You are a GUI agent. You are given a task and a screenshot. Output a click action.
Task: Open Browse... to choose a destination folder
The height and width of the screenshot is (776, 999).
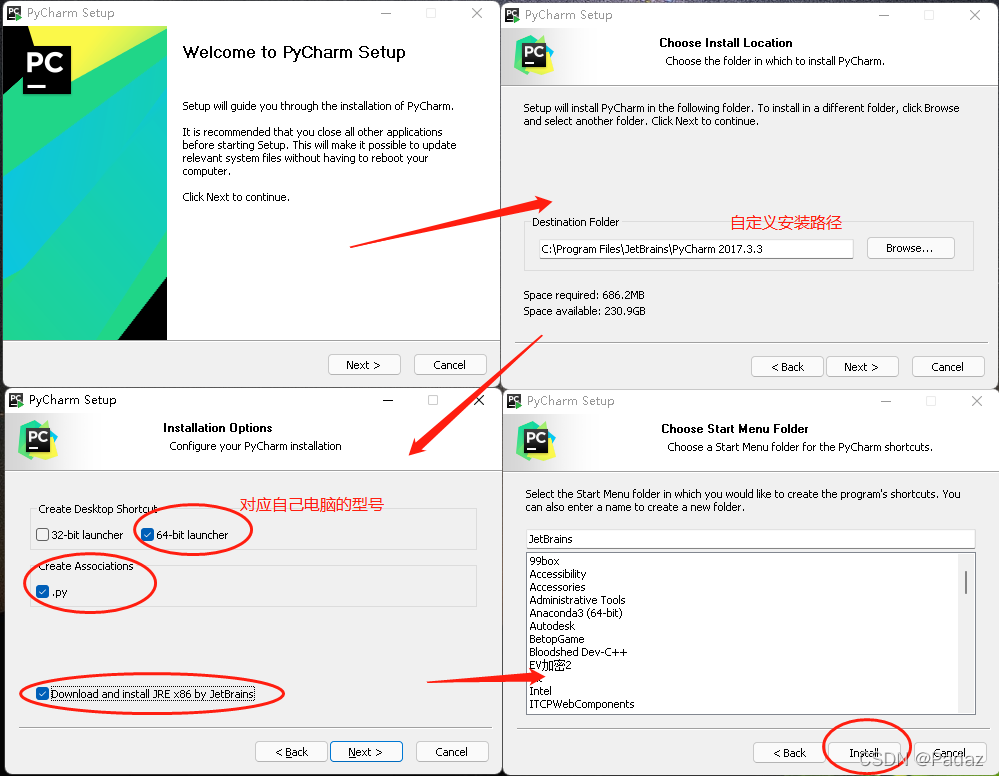pos(910,248)
